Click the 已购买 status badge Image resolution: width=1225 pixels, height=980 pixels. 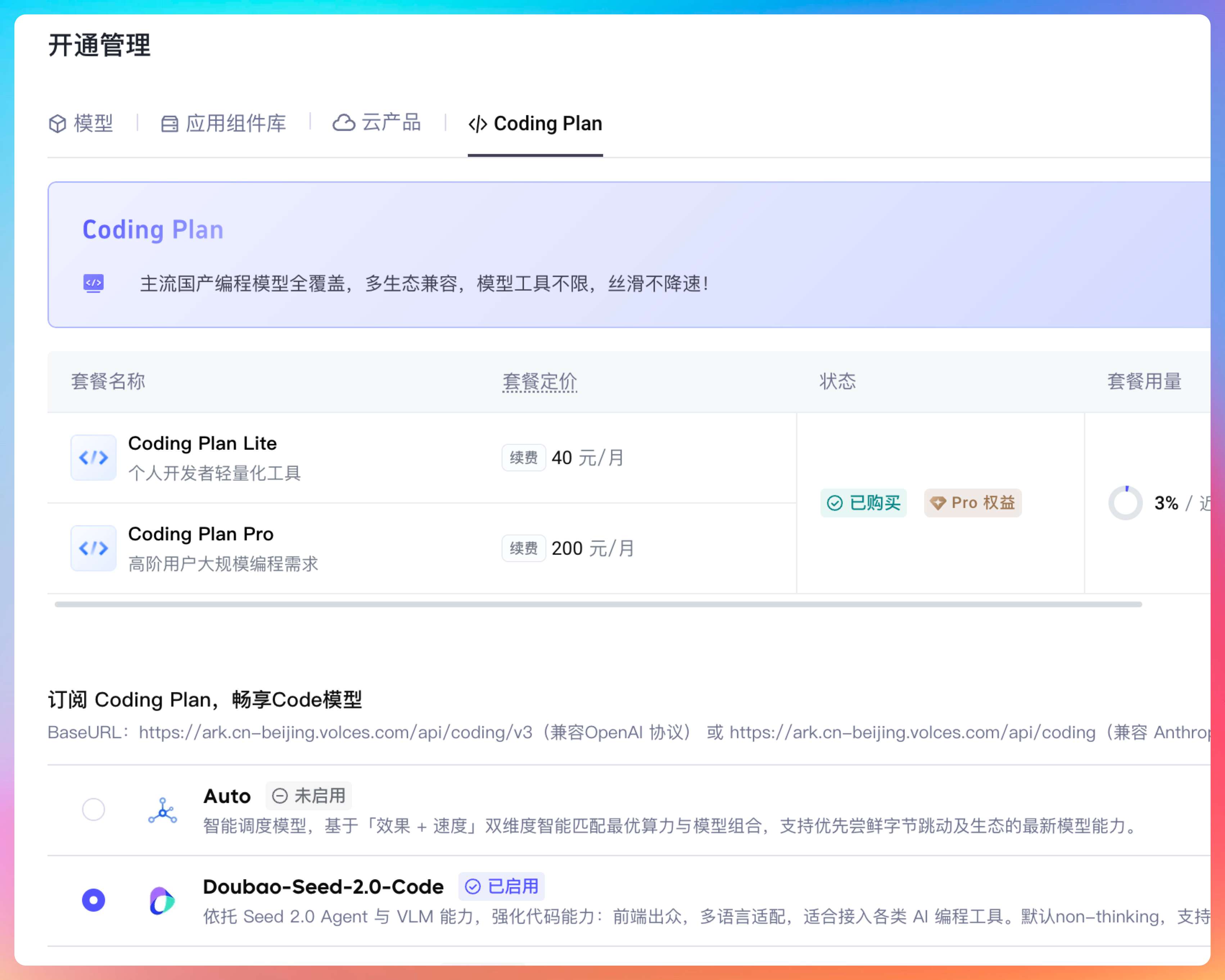tap(863, 503)
